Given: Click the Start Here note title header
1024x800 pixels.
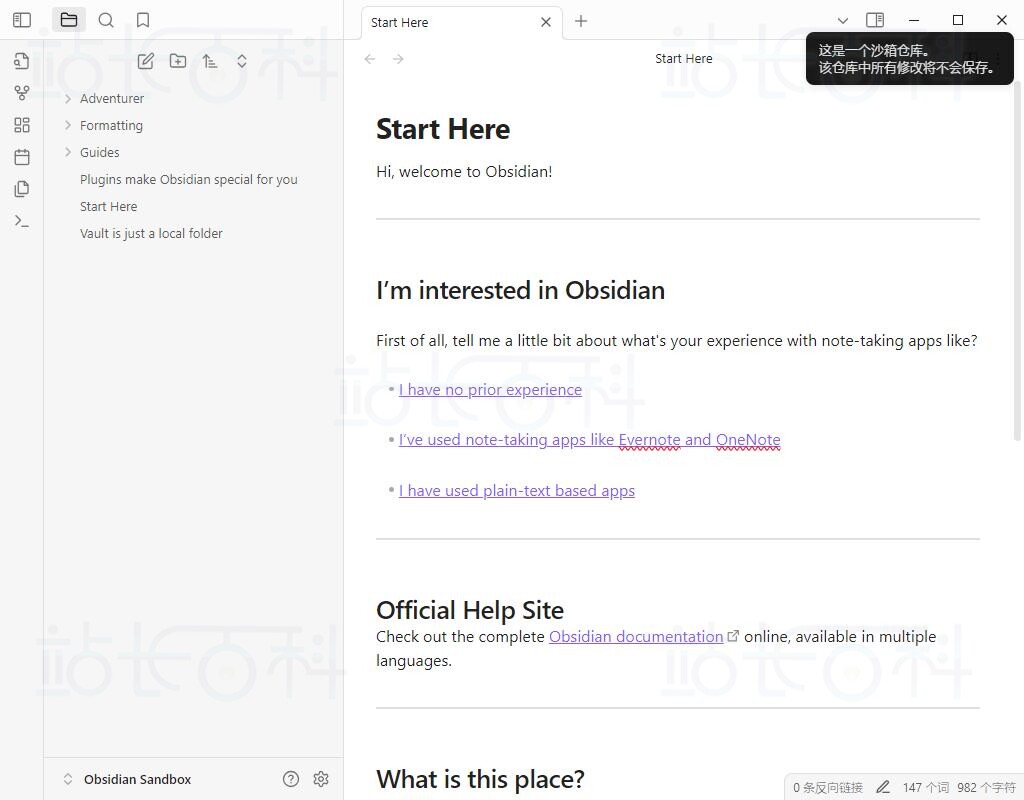Looking at the screenshot, I should pyautogui.click(x=683, y=59).
